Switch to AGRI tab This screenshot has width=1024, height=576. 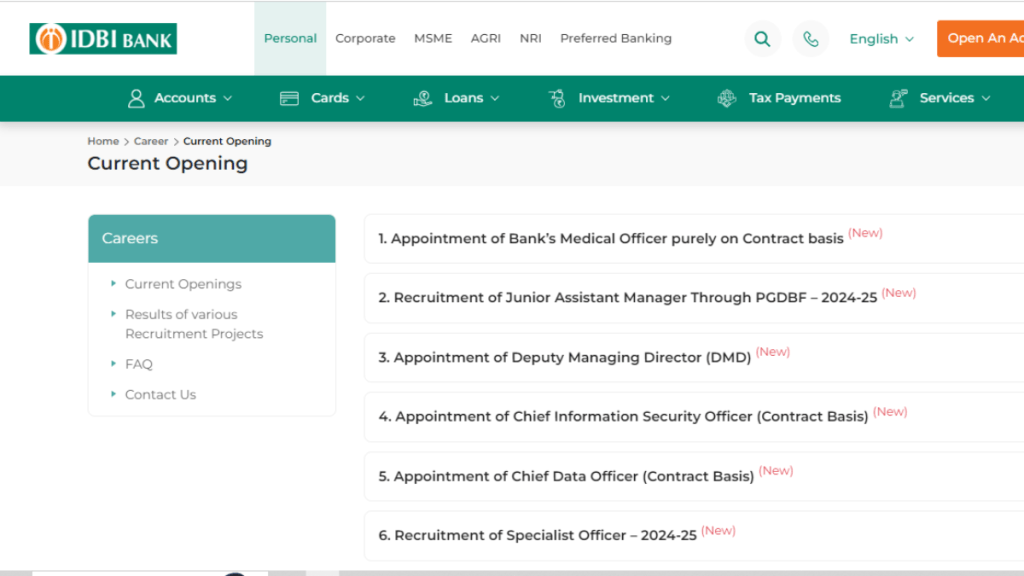[x=486, y=39]
